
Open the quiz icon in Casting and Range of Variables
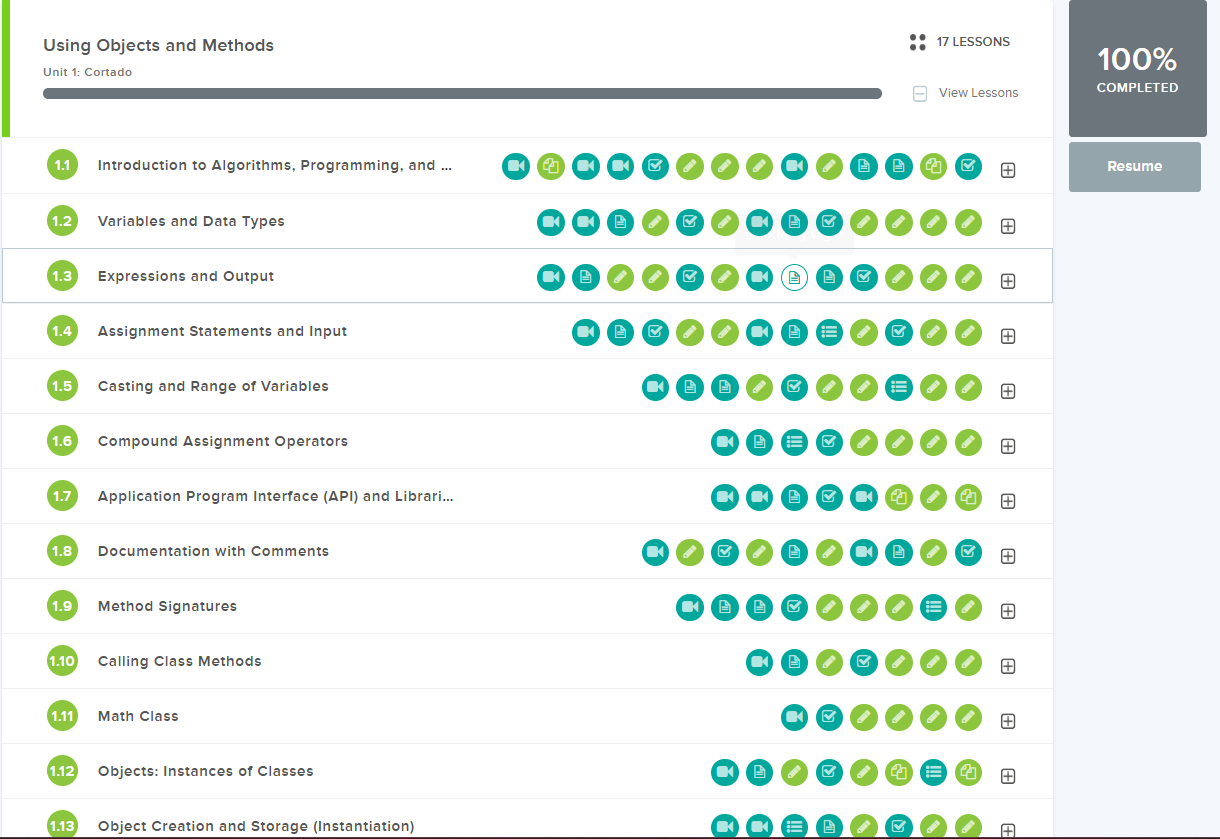pyautogui.click(x=794, y=387)
